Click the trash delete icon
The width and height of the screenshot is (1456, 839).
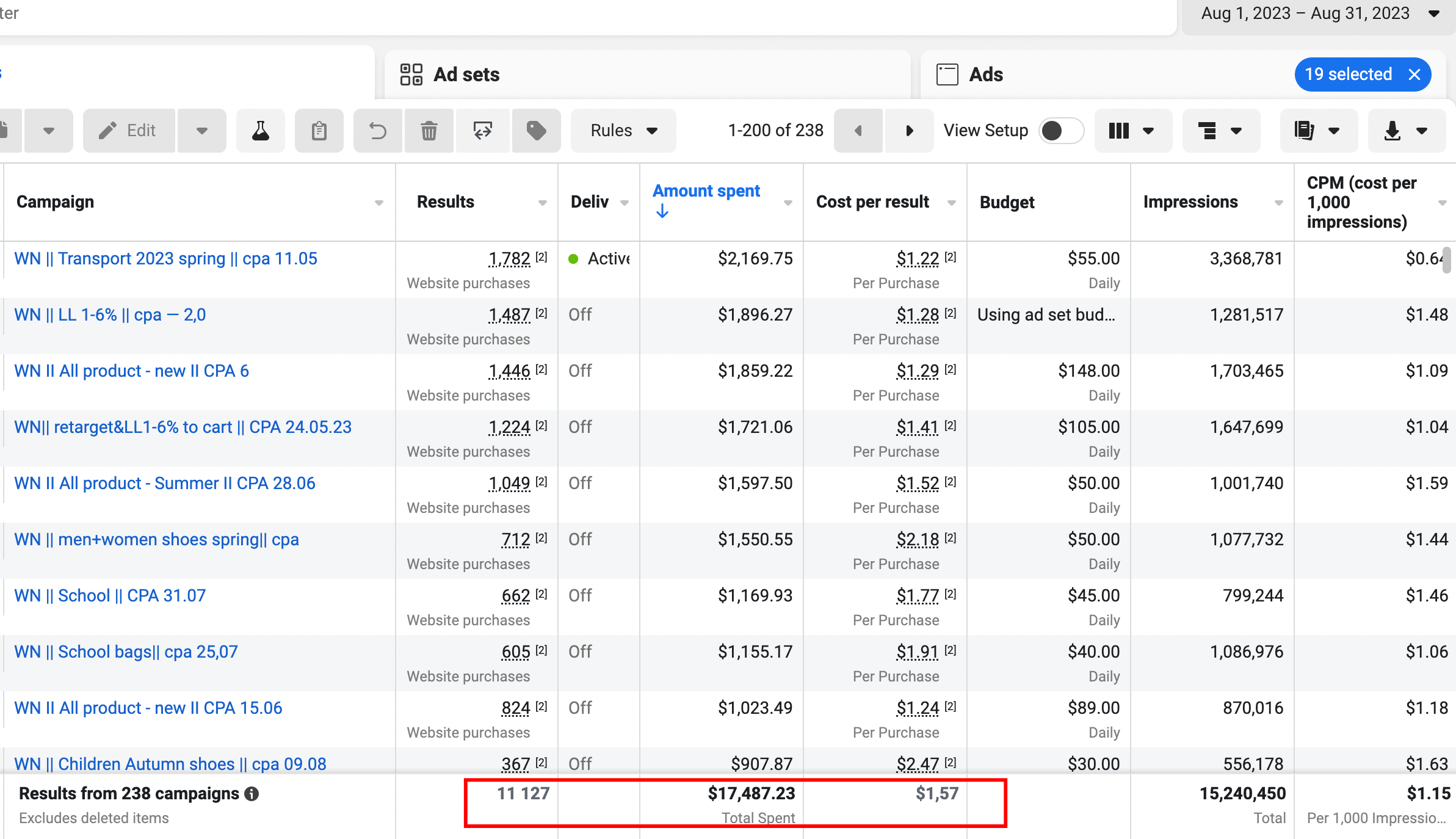coord(429,131)
